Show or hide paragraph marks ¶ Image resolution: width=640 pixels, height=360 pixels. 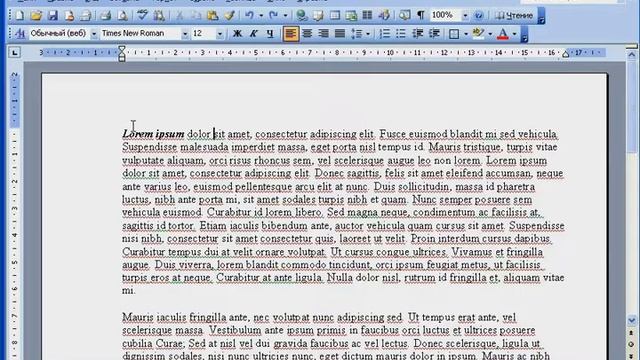(421, 16)
